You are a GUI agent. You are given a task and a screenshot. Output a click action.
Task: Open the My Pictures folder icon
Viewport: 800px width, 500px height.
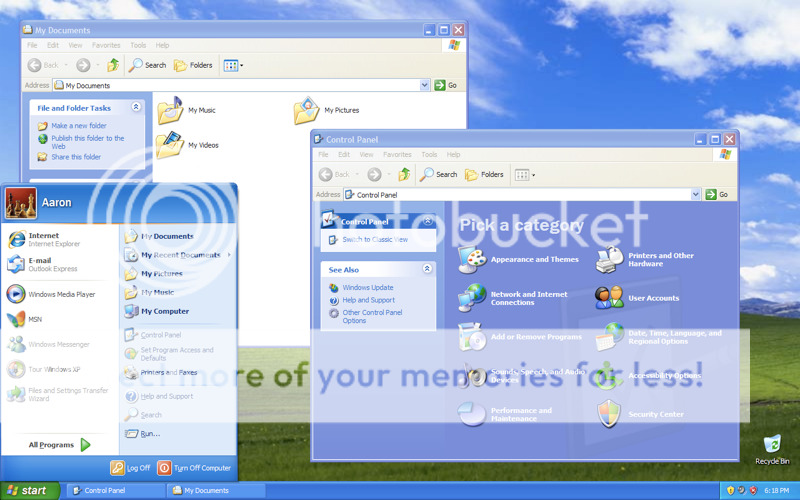(307, 110)
